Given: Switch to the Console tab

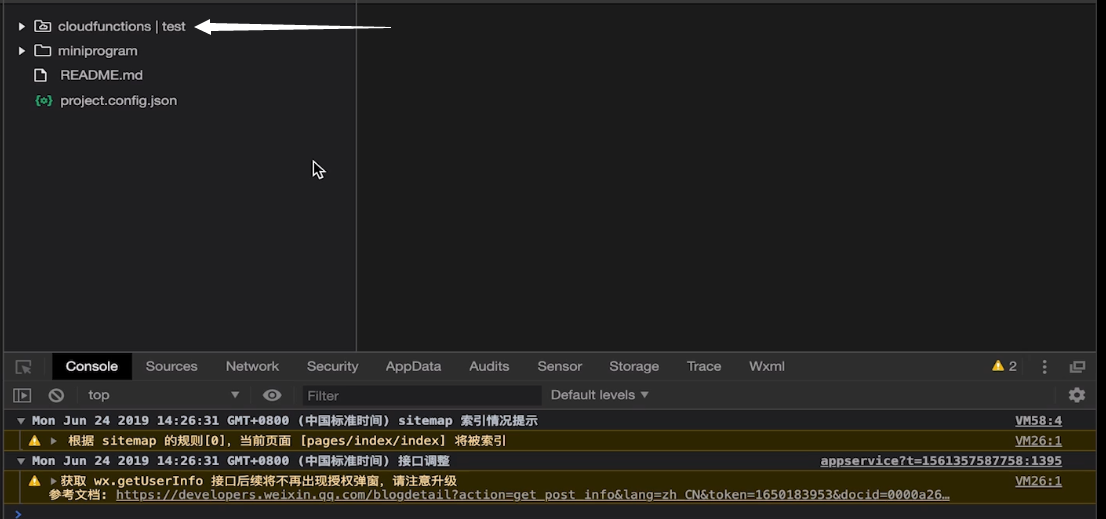Looking at the screenshot, I should [92, 367].
